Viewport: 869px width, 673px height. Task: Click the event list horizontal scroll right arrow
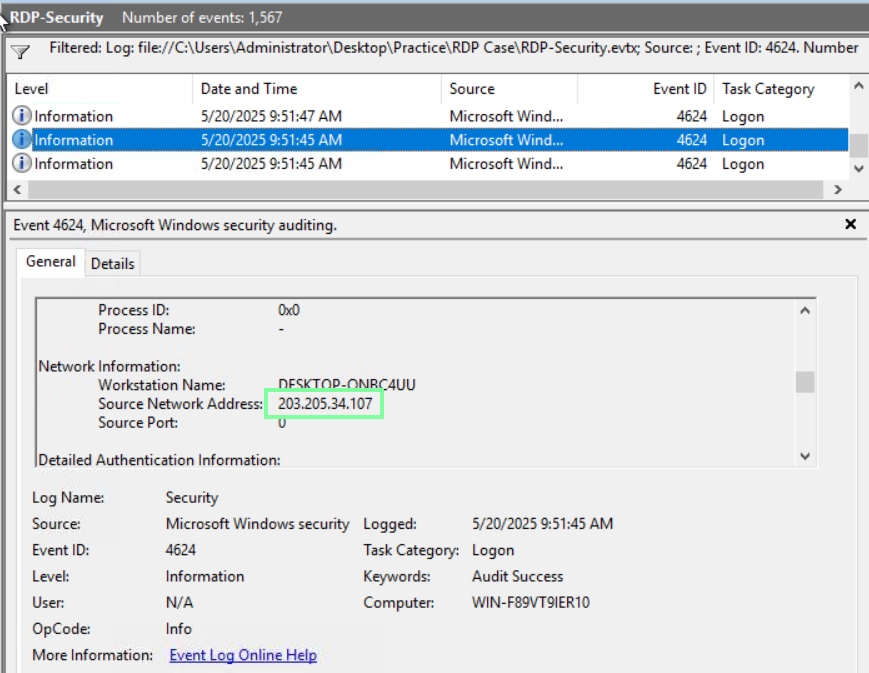coord(837,189)
